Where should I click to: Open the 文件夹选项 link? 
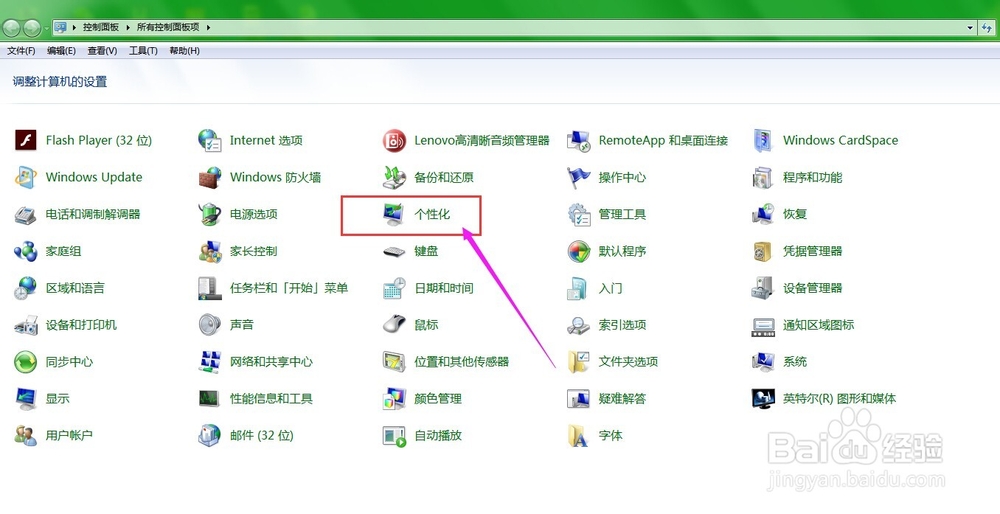pyautogui.click(x=628, y=362)
